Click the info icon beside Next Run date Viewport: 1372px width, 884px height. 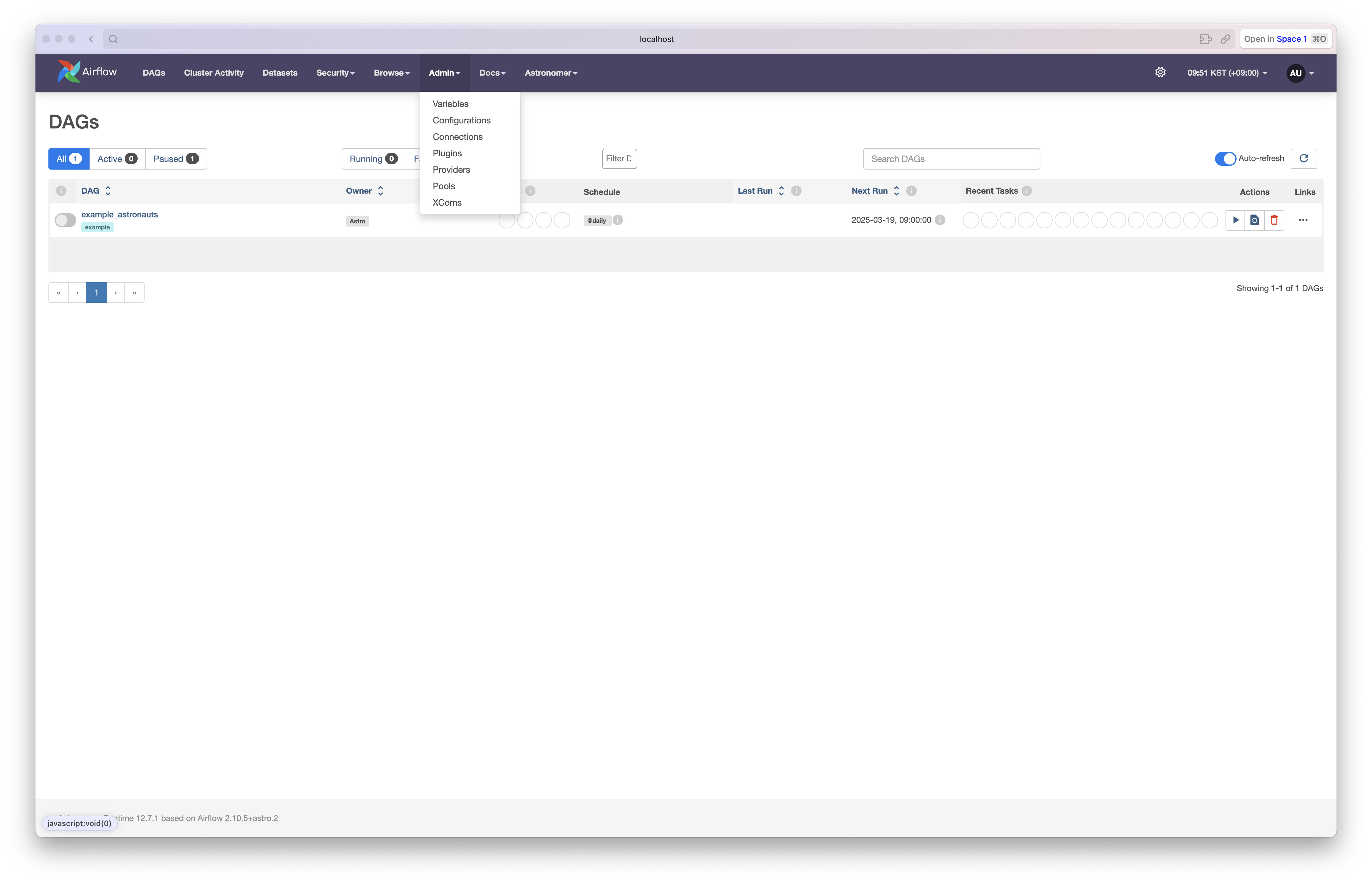pos(940,220)
